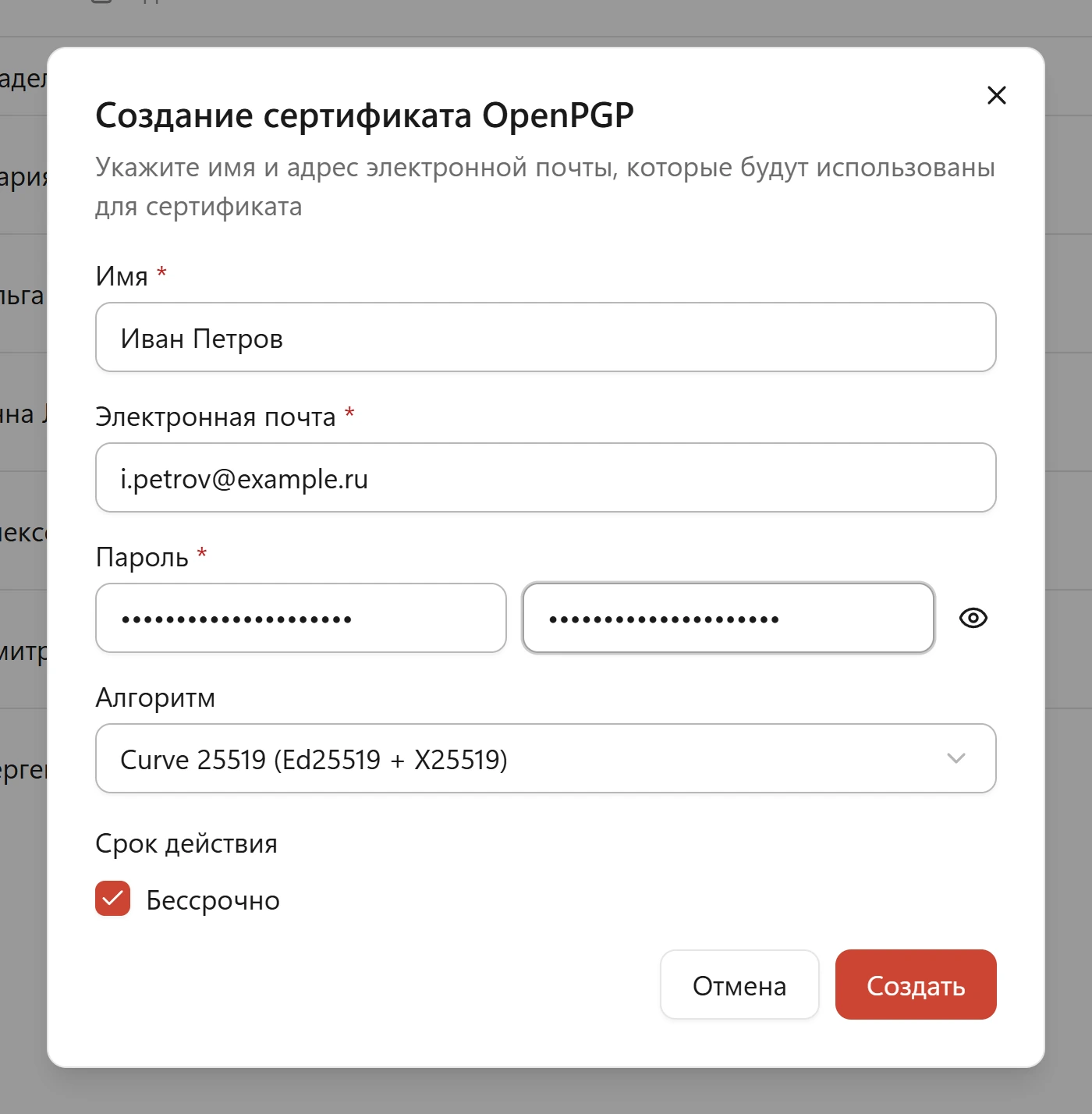
Task: Click the dropdown chevron in the Алгоритм field
Action: pos(955,758)
